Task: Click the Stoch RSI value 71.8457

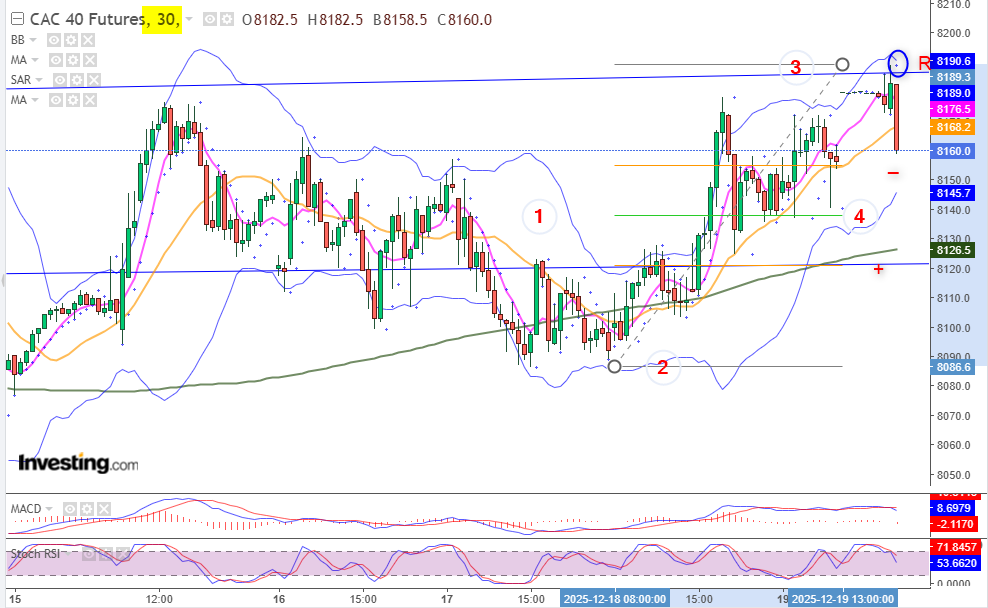Action: (x=956, y=547)
